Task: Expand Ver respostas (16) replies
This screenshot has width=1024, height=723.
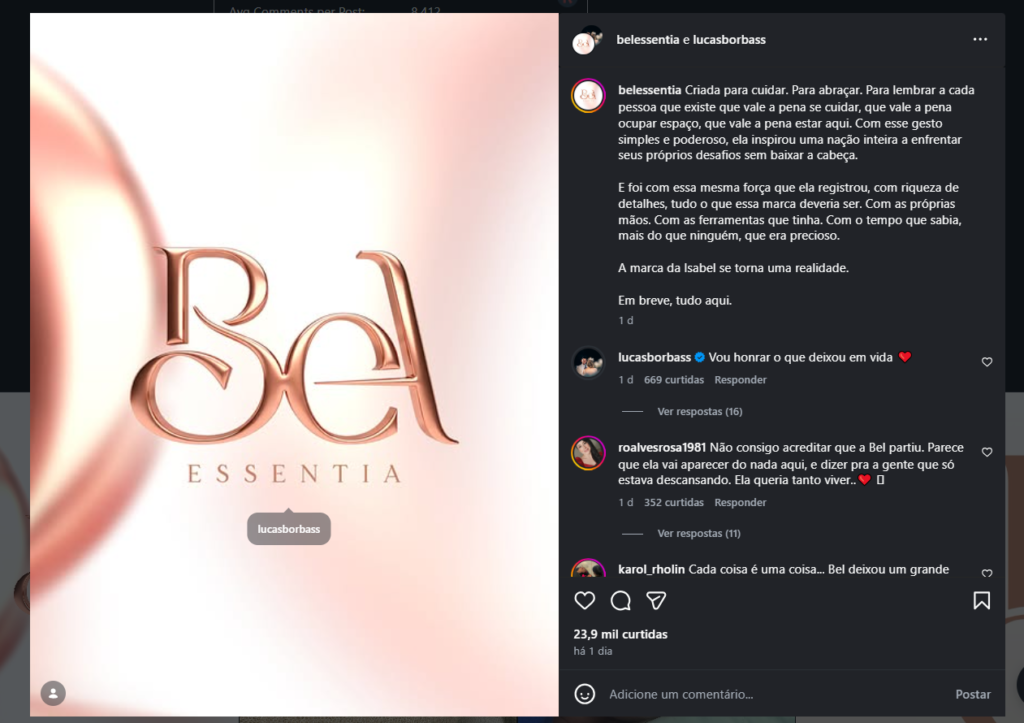Action: point(699,411)
